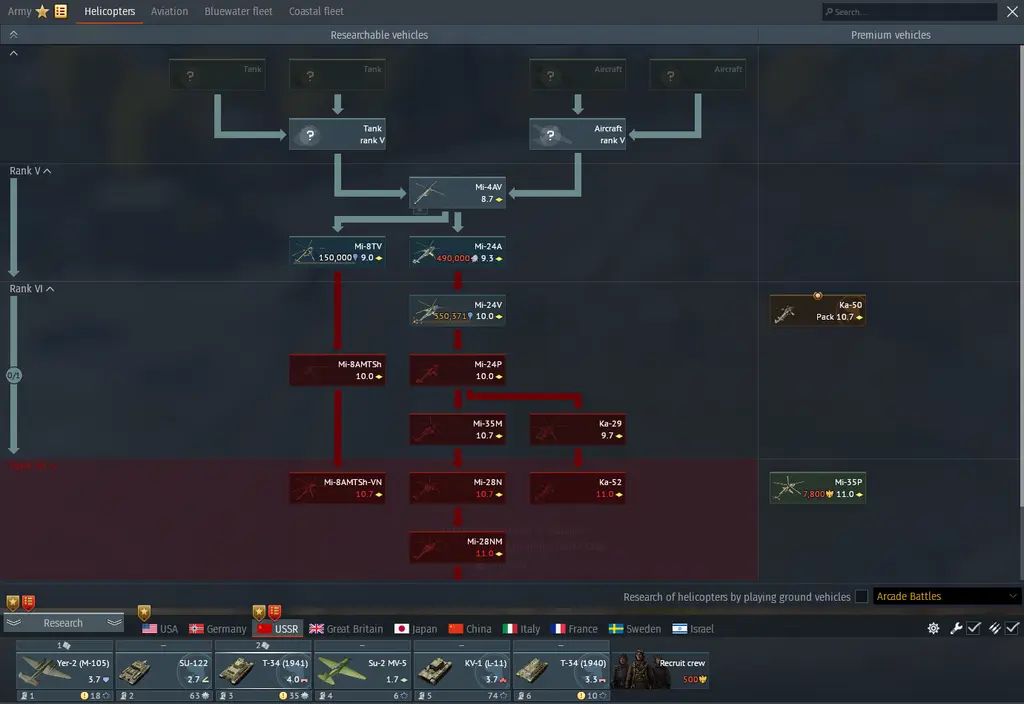Click the unknown Tank rank V vehicle
This screenshot has width=1024, height=704.
[338, 134]
